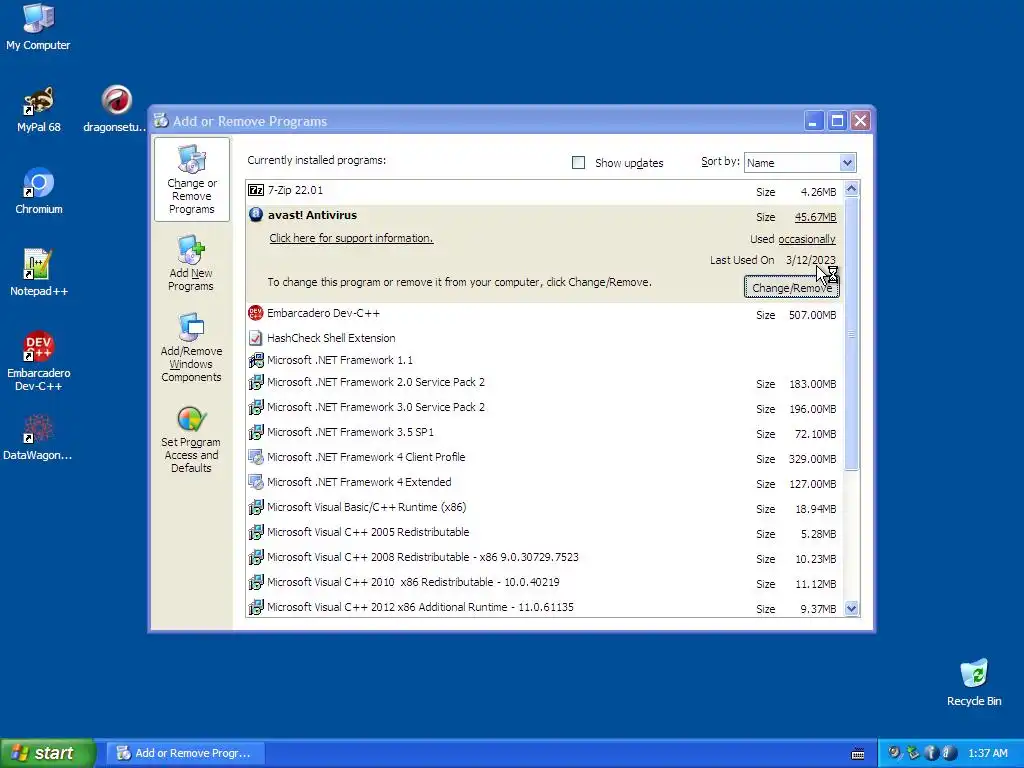This screenshot has width=1024, height=768.
Task: Click the 45.67MB size value
Action: coord(815,217)
